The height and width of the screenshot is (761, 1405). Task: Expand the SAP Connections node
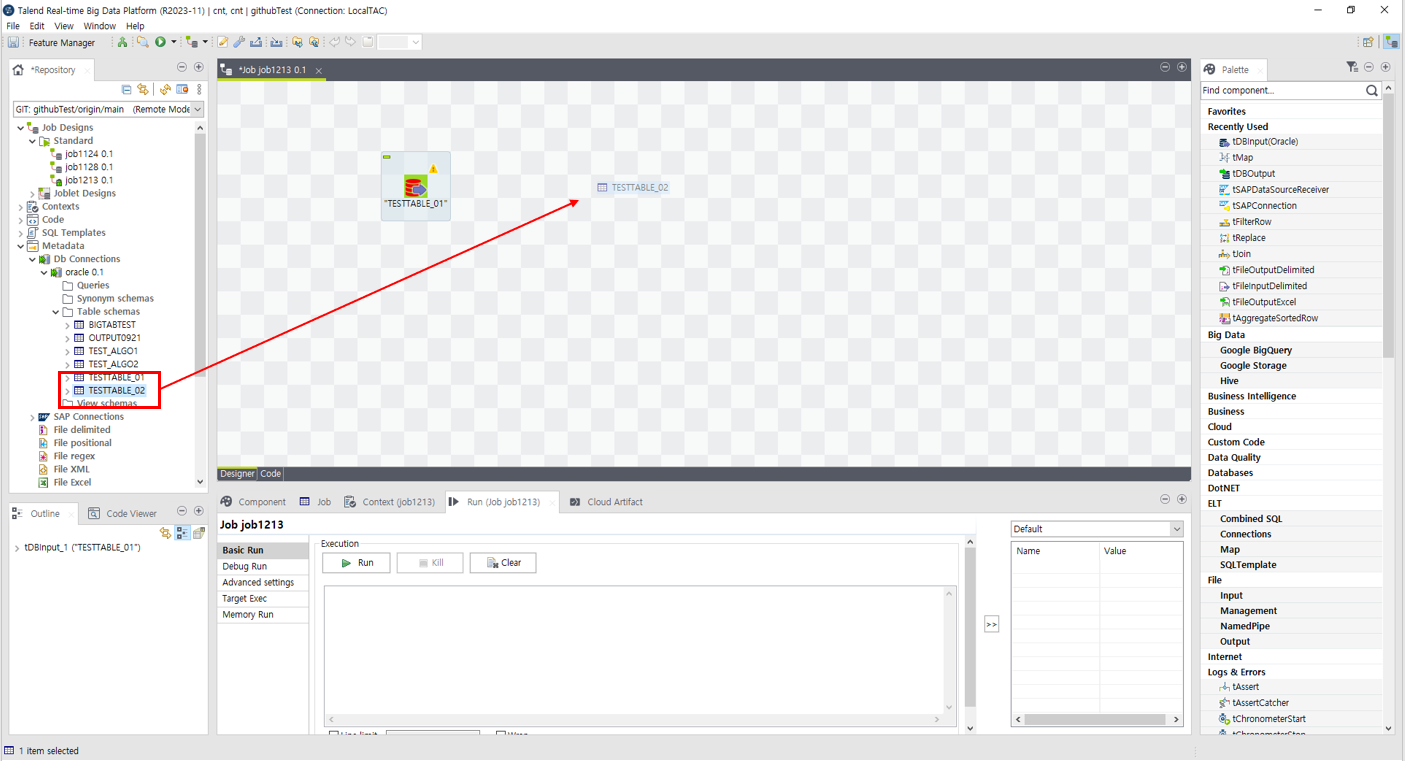click(32, 417)
